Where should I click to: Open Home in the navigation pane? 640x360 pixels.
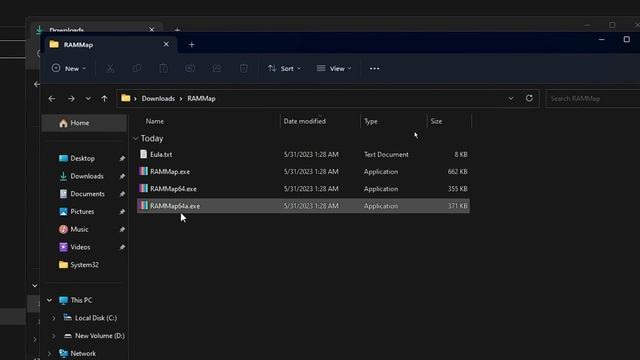(x=84, y=123)
